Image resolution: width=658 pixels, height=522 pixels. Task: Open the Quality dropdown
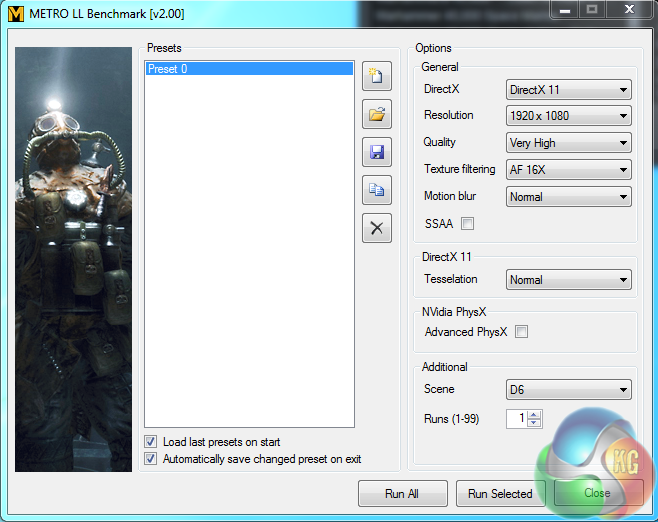coord(568,143)
